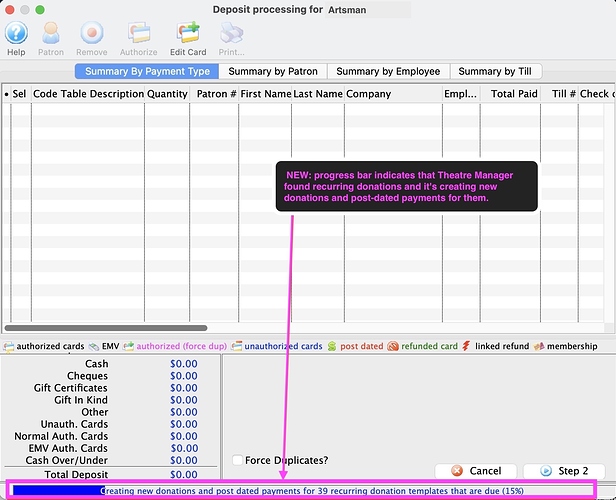Click the Normal Auth. Cards label
The height and width of the screenshot is (500, 616).
click(x=61, y=436)
